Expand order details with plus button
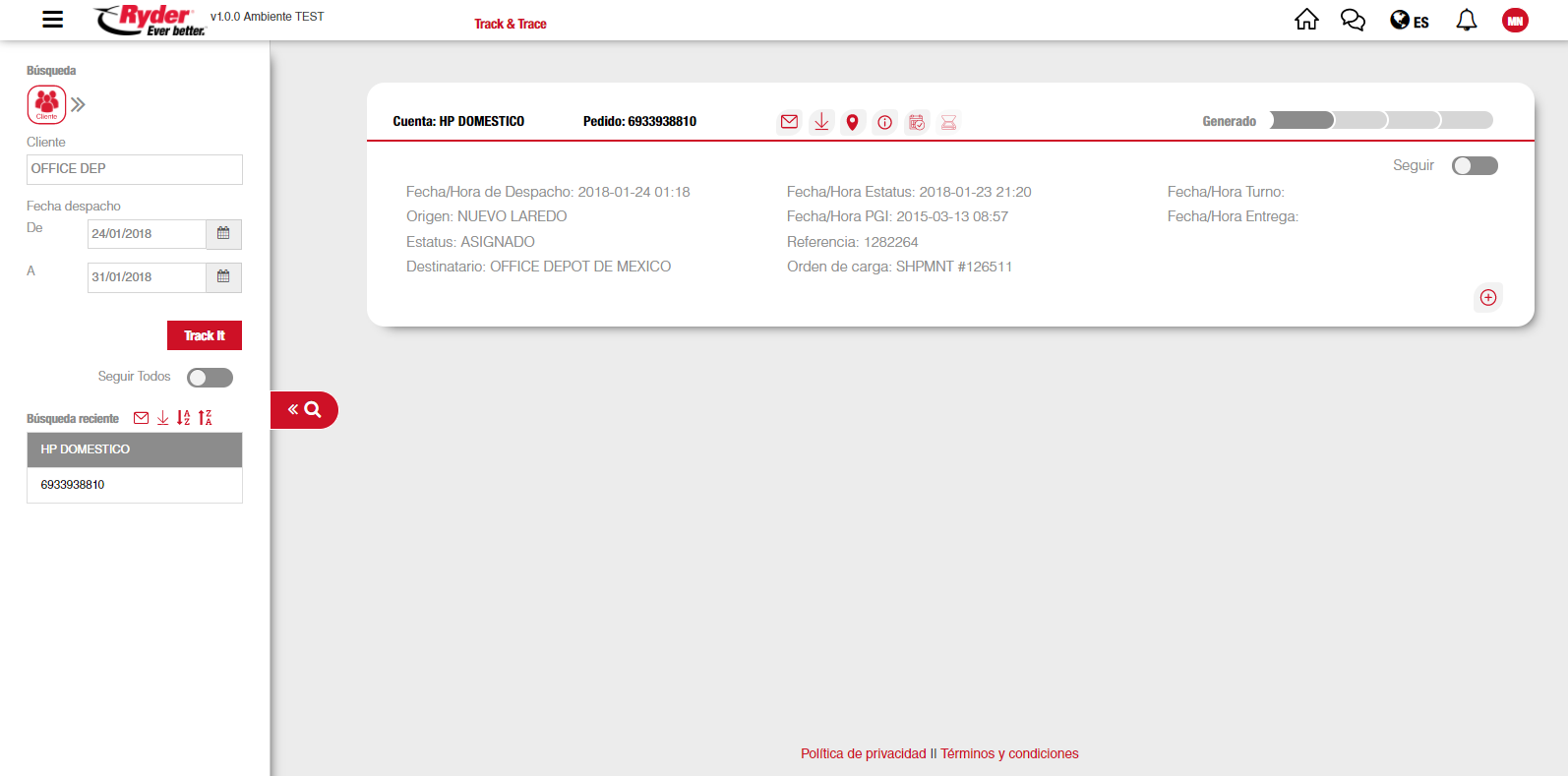The image size is (1568, 776). coord(1488,297)
